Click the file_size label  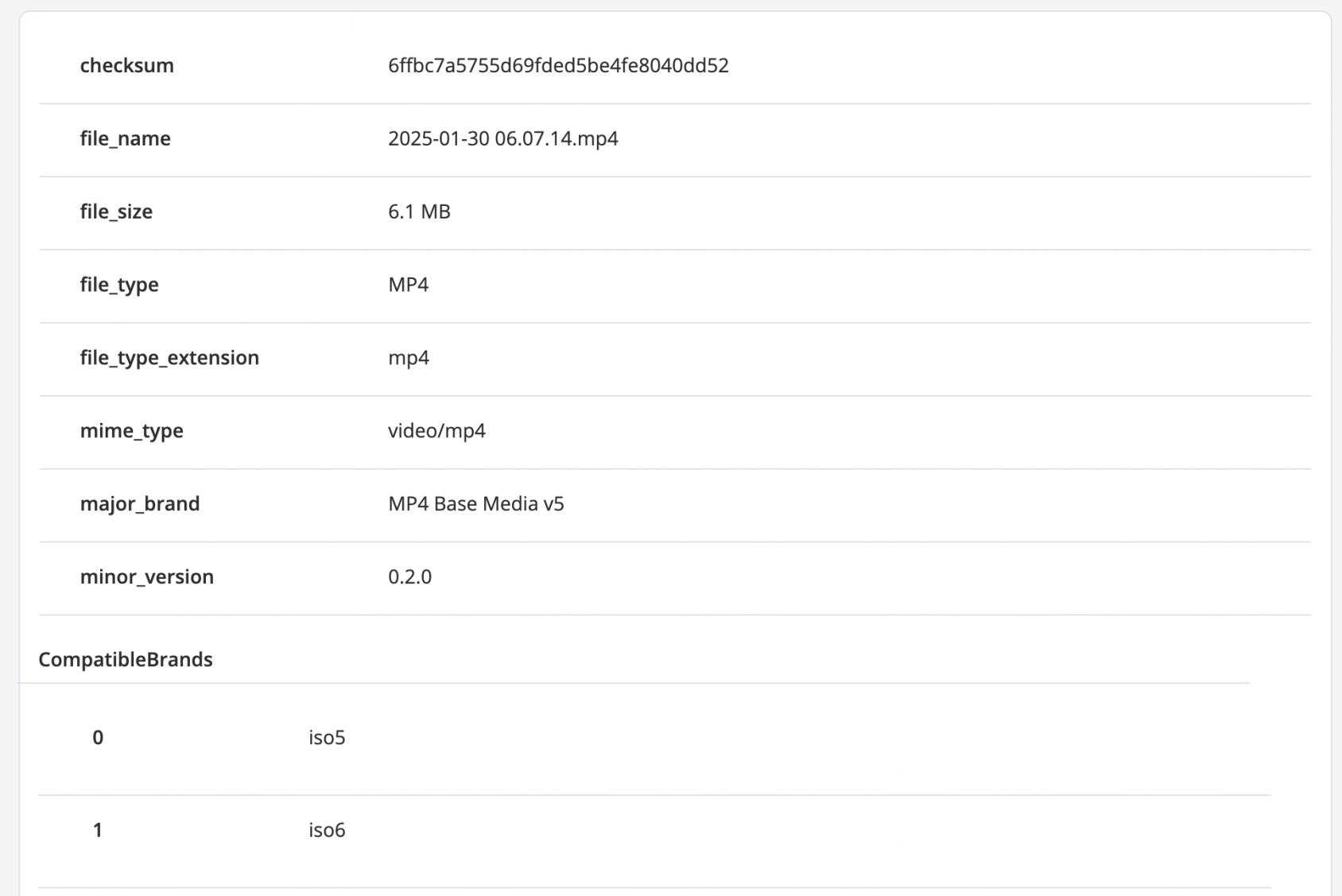(116, 211)
